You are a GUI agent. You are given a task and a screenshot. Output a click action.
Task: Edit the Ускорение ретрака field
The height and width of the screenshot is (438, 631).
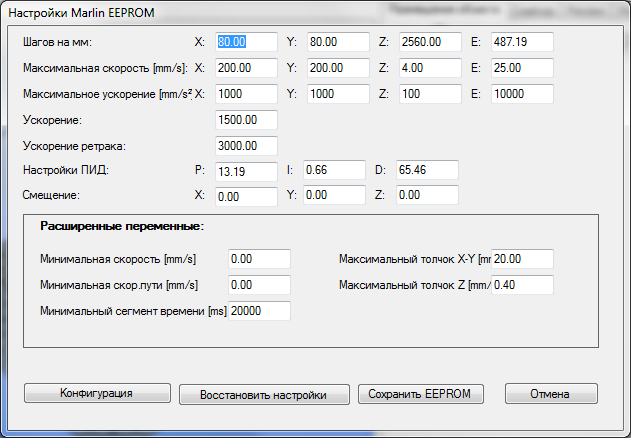(246, 146)
